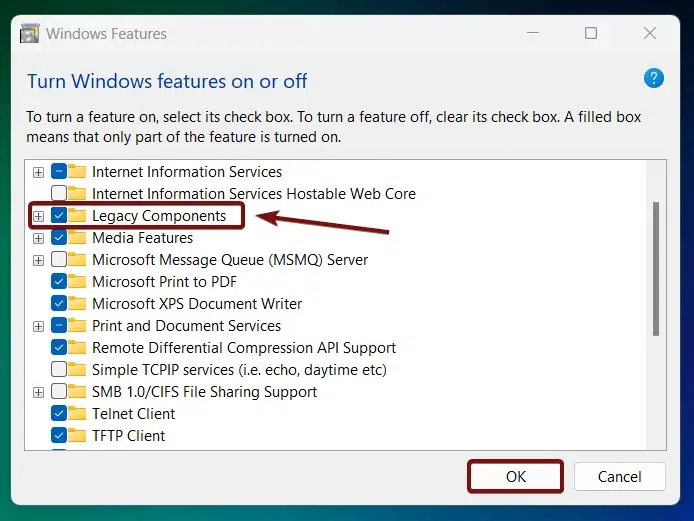Select Remote Differential Compression API Support item

tap(244, 348)
